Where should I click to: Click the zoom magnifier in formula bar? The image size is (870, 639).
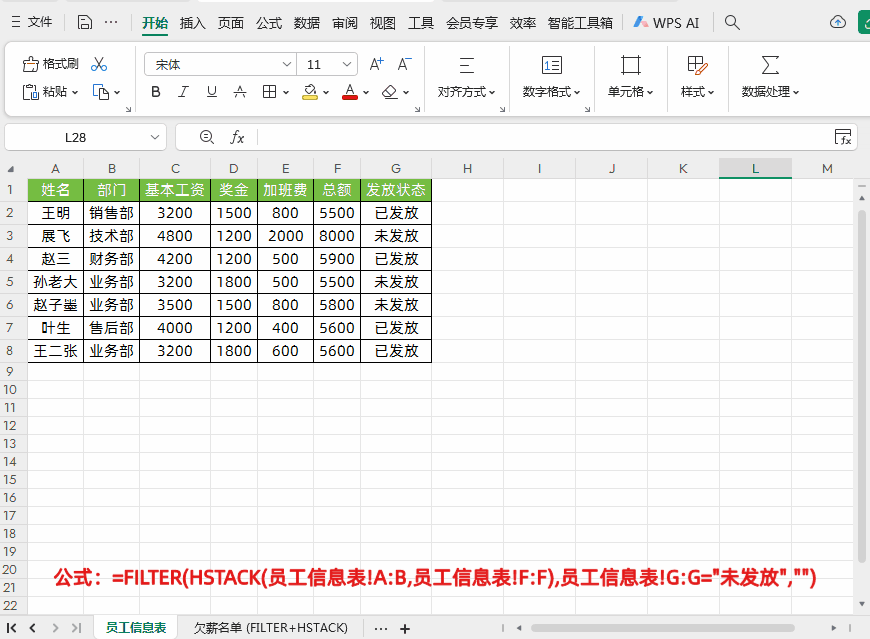207,137
